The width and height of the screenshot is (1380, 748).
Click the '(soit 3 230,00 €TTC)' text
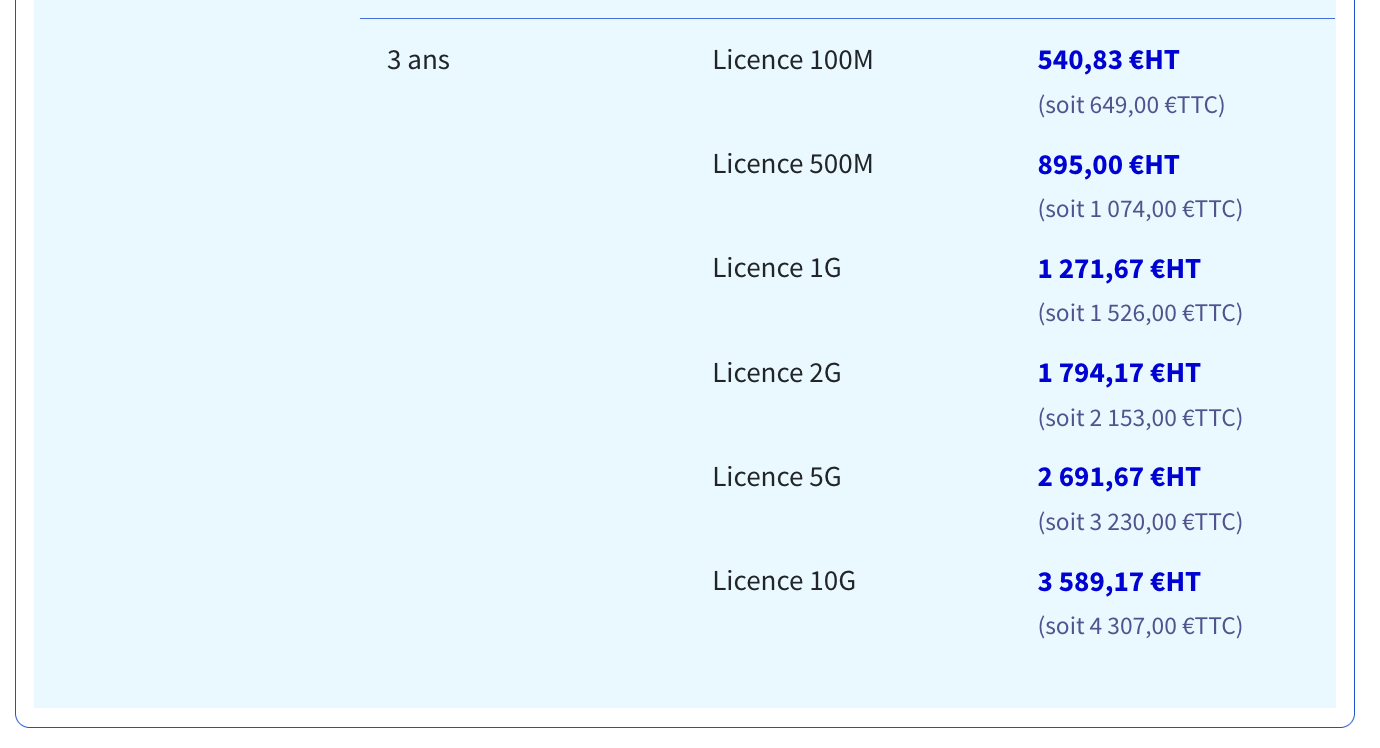(1140, 522)
